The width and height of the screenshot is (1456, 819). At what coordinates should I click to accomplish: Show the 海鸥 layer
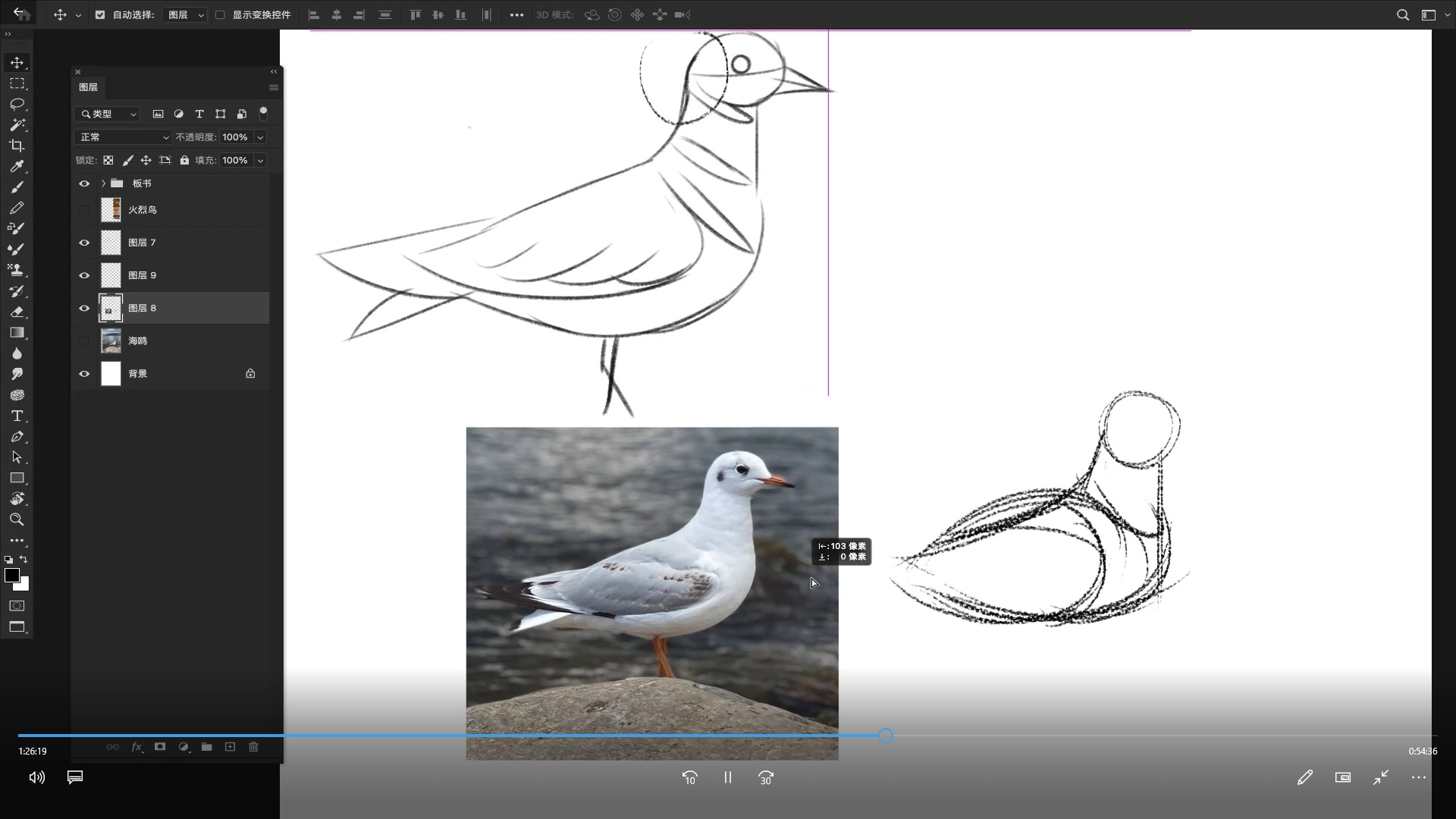point(84,341)
